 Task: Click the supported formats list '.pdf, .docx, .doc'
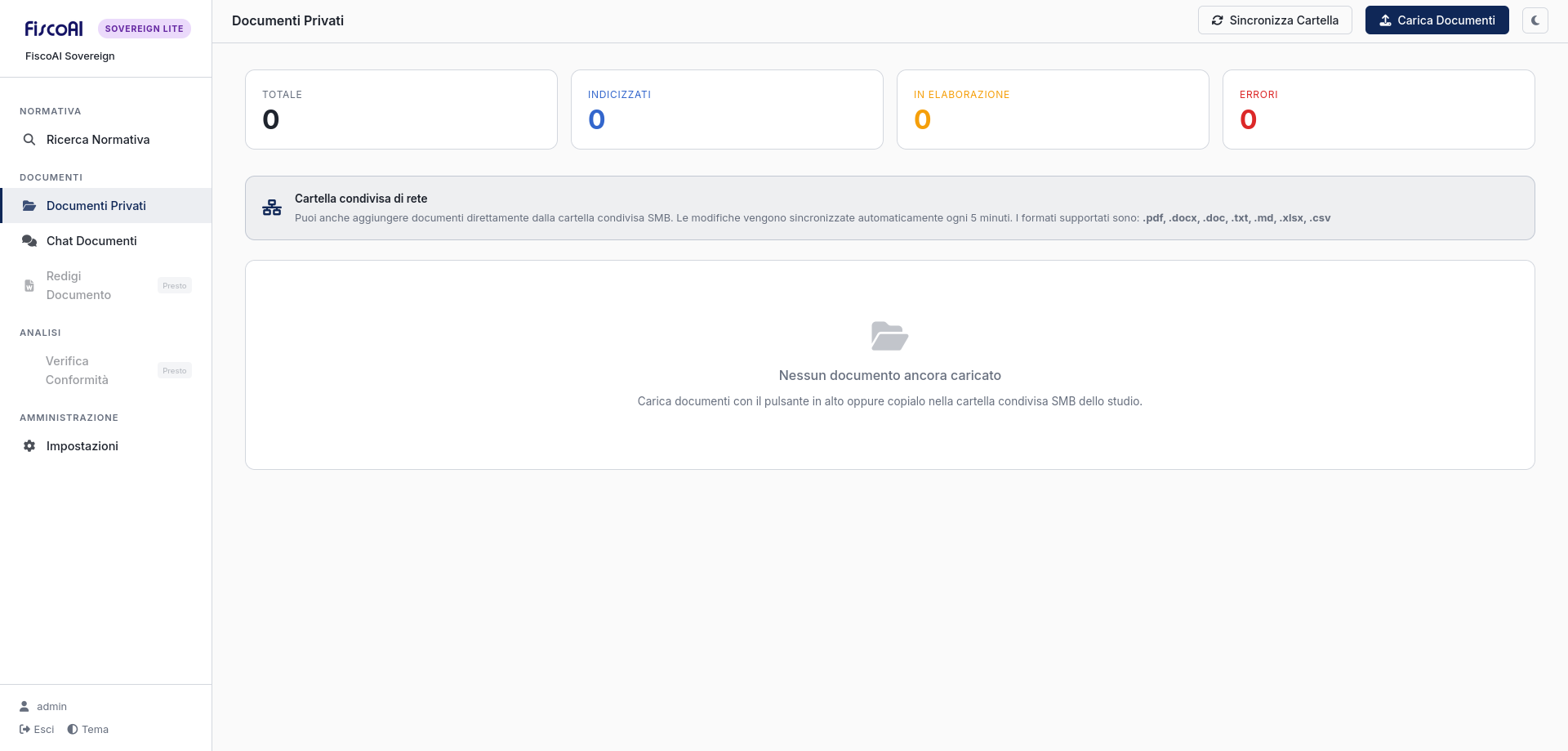tap(1236, 218)
